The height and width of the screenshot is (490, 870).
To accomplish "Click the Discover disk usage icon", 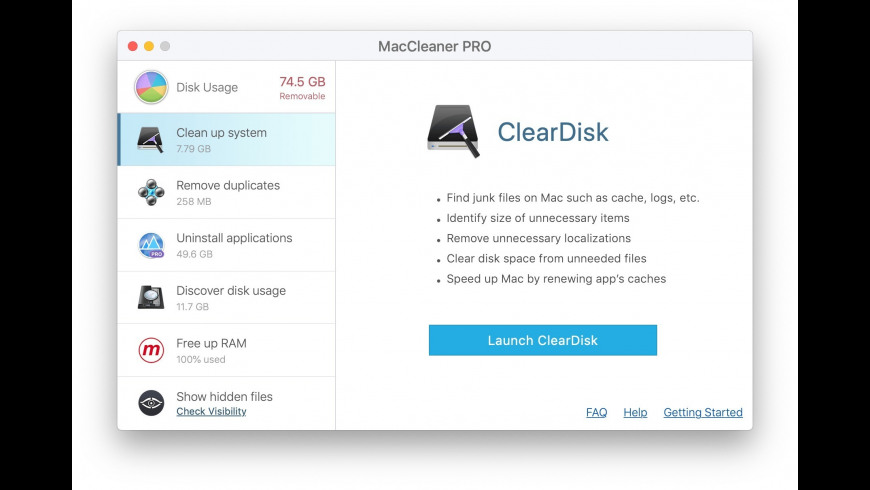I will tap(151, 297).
